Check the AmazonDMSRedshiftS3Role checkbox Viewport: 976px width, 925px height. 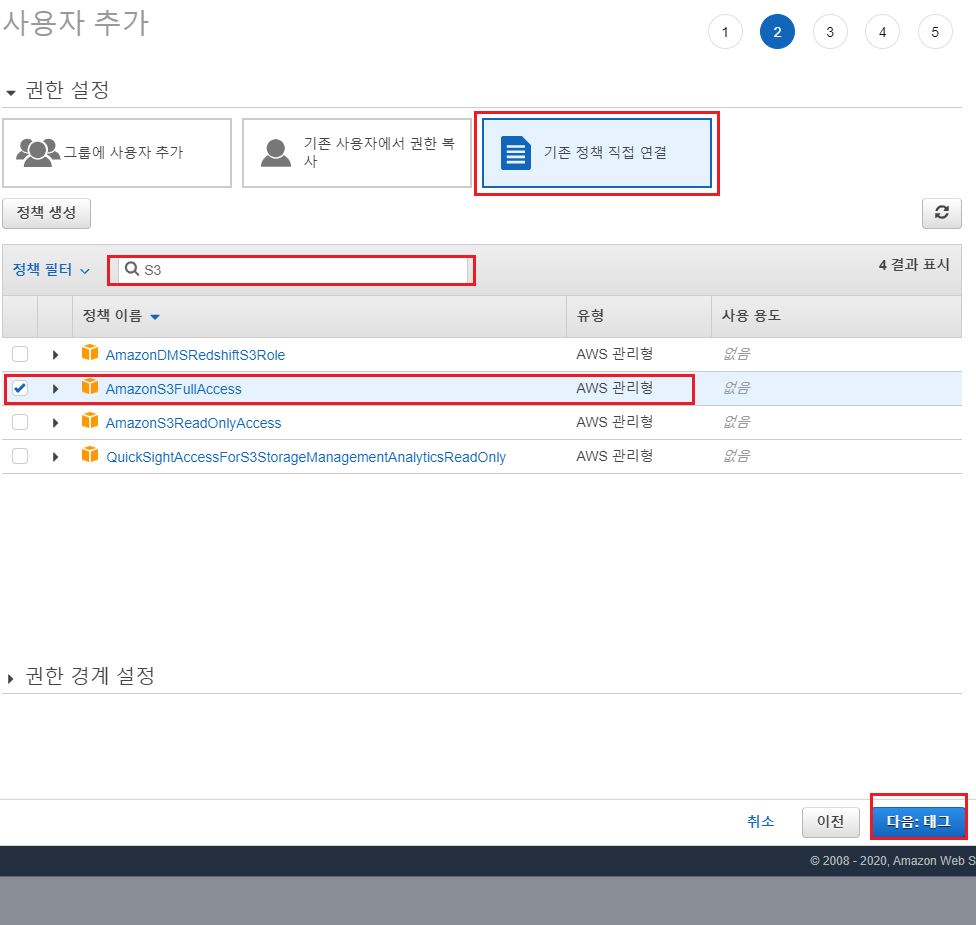(20, 354)
